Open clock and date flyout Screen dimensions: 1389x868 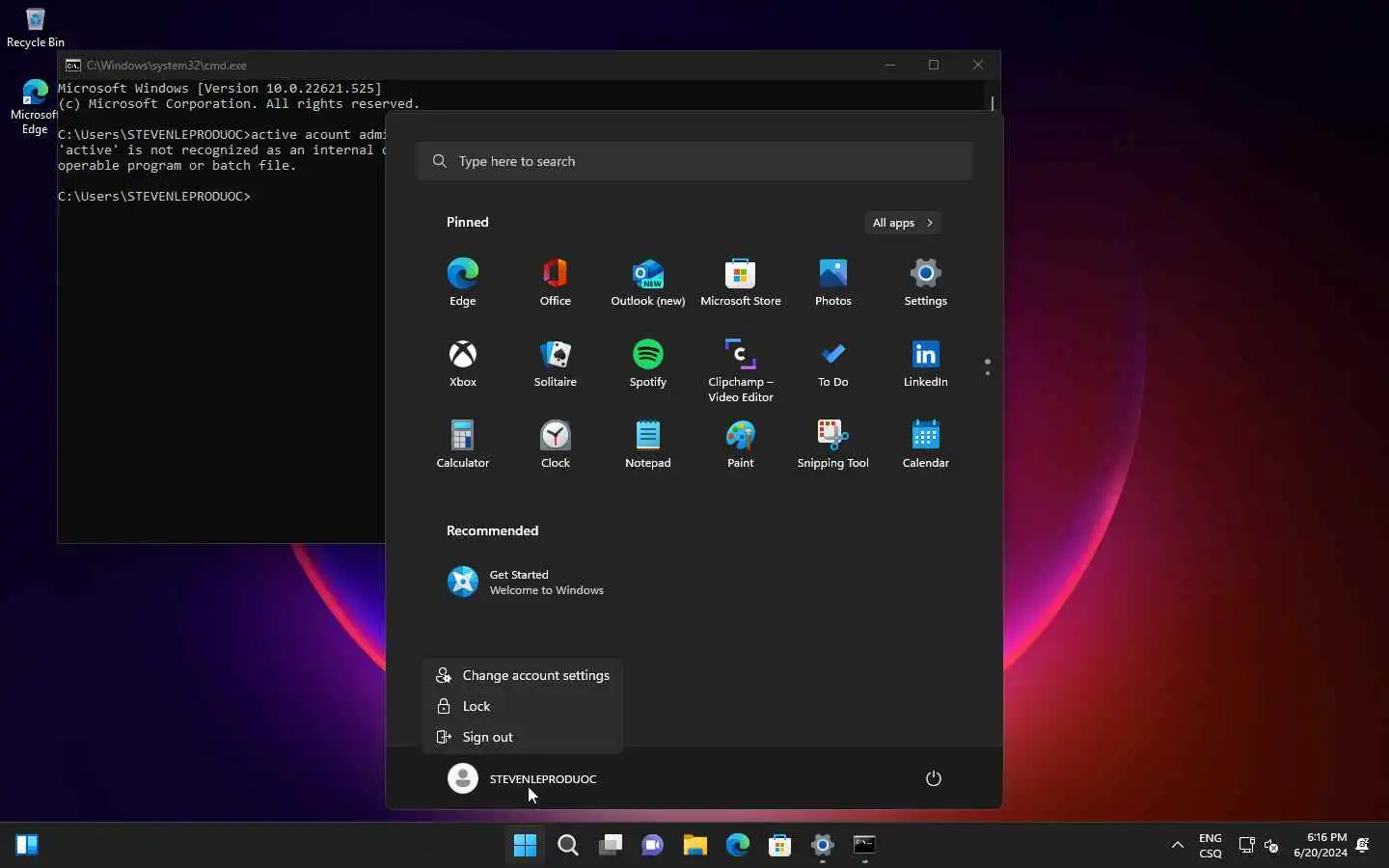coord(1321,846)
